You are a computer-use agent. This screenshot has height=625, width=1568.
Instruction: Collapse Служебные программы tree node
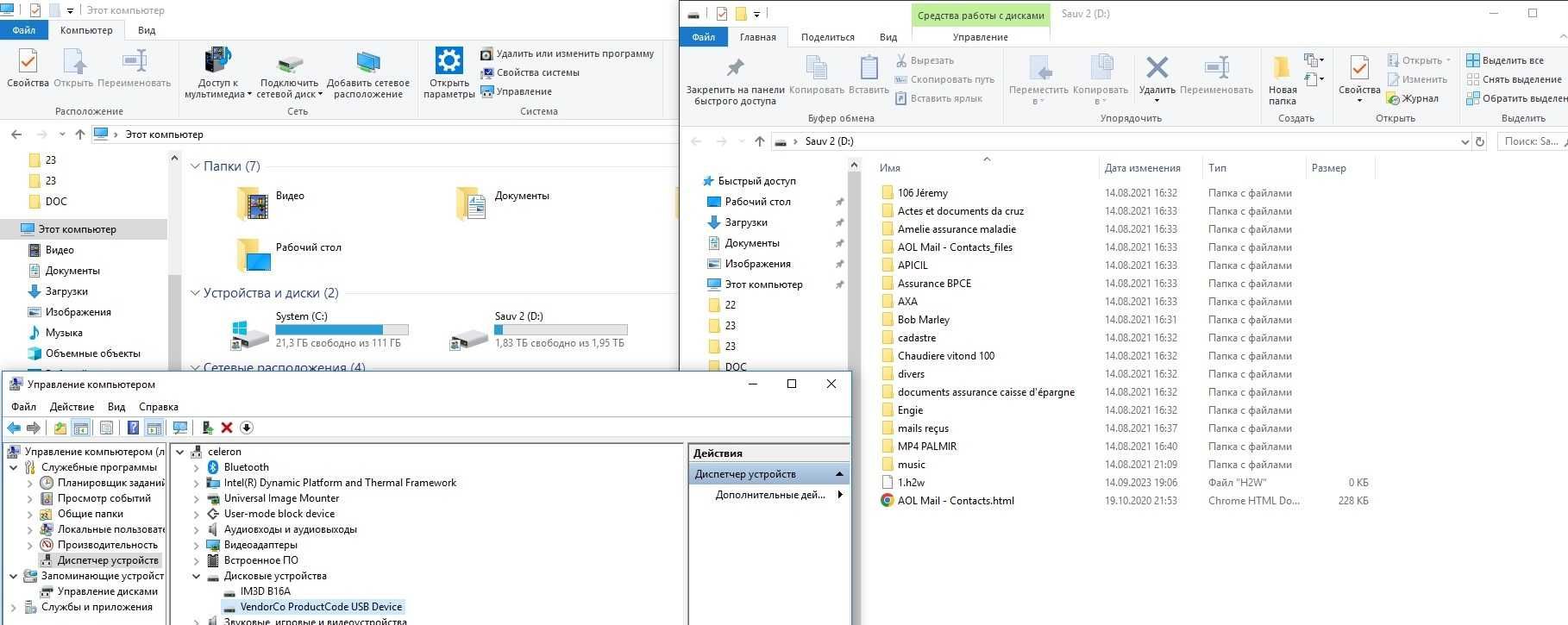14,467
